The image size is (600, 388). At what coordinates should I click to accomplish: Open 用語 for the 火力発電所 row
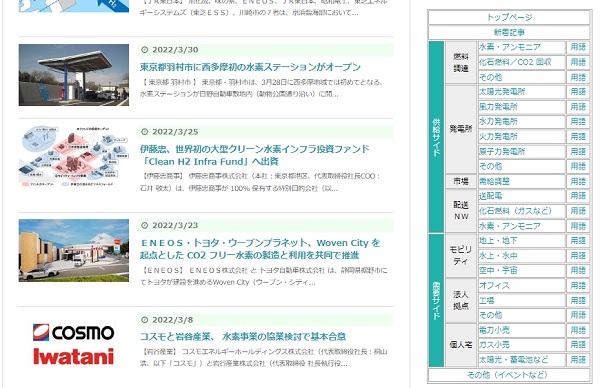click(578, 137)
